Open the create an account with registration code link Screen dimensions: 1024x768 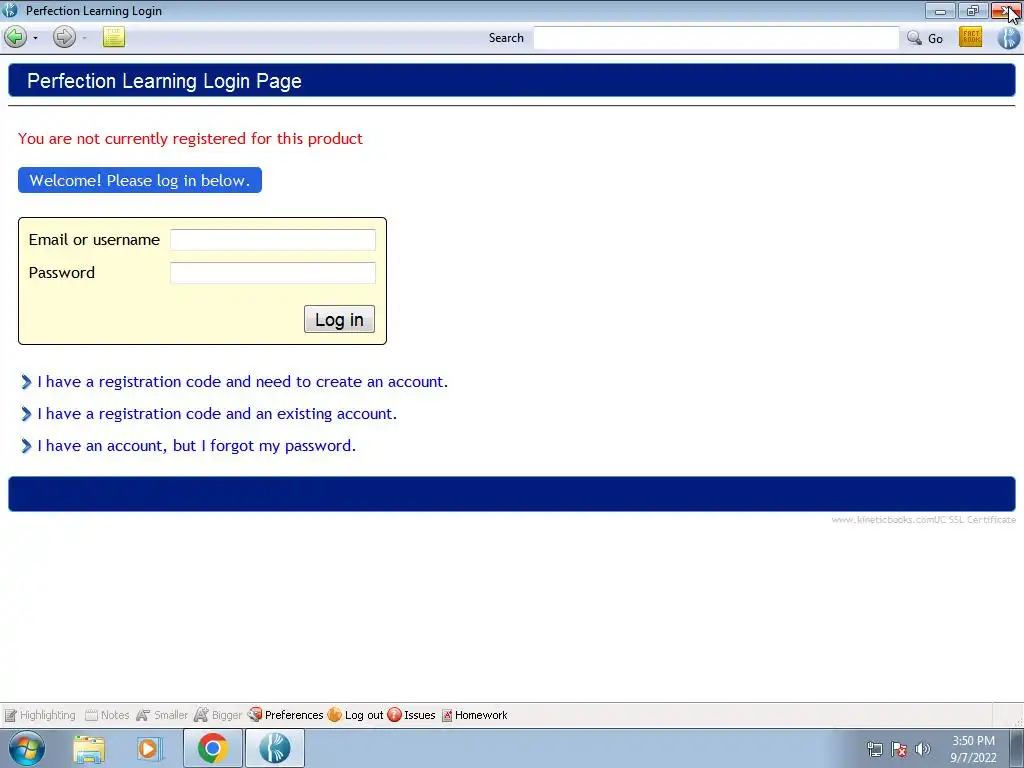[242, 381]
